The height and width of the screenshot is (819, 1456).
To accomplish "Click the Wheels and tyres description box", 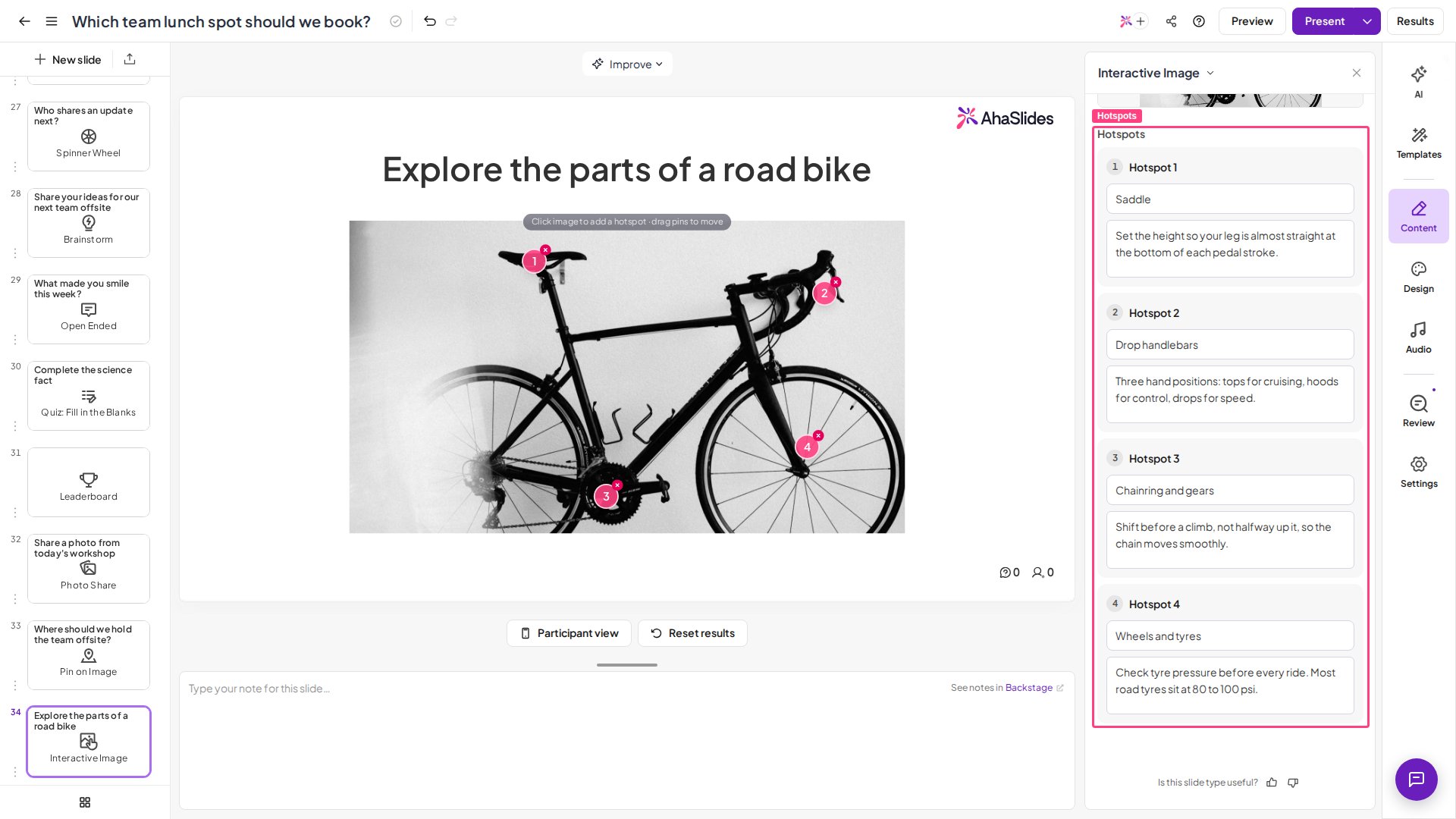I will (x=1230, y=686).
